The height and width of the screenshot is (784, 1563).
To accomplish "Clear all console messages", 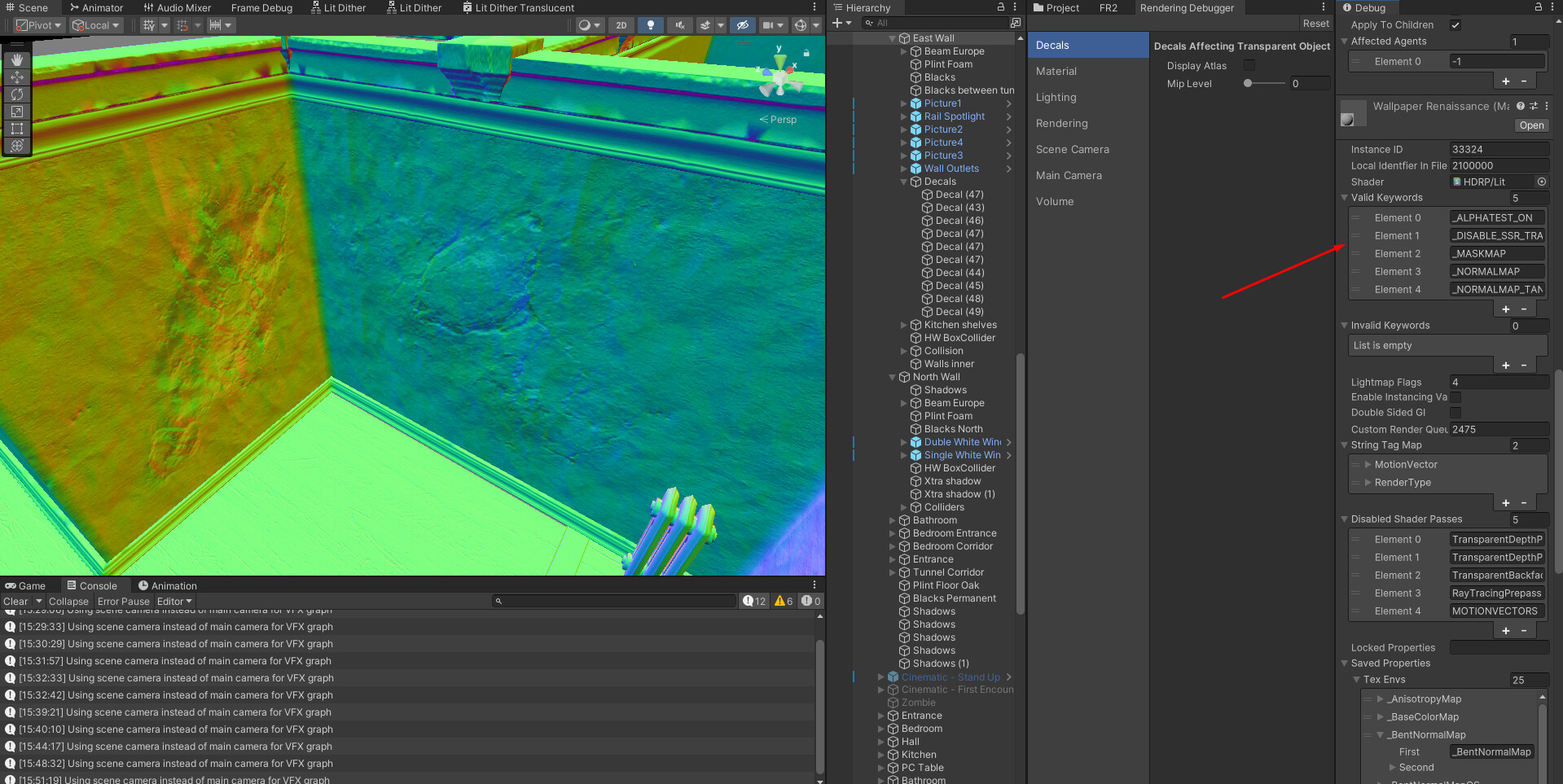I will (17, 601).
